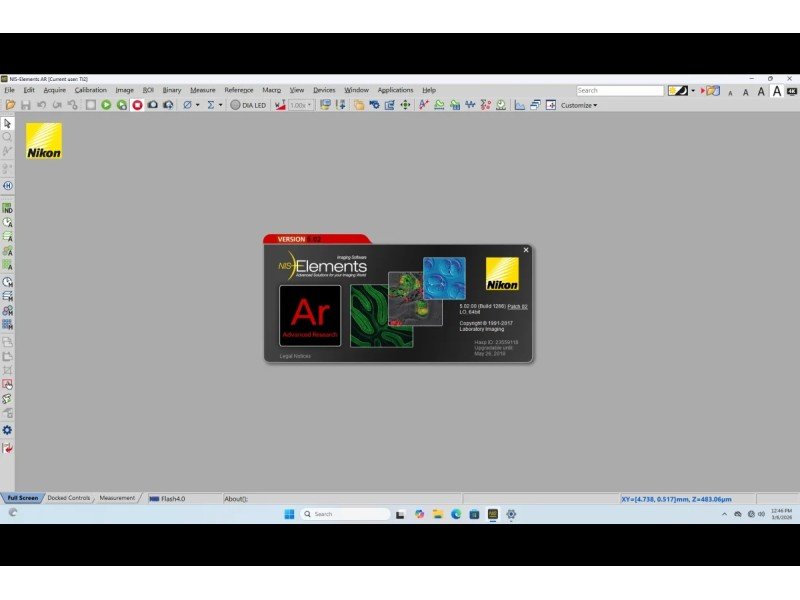Stop acquisition with the red stop icon

coord(137,105)
